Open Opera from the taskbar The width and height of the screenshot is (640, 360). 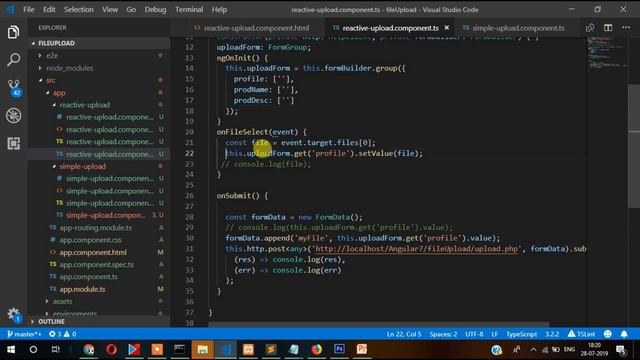111,349
